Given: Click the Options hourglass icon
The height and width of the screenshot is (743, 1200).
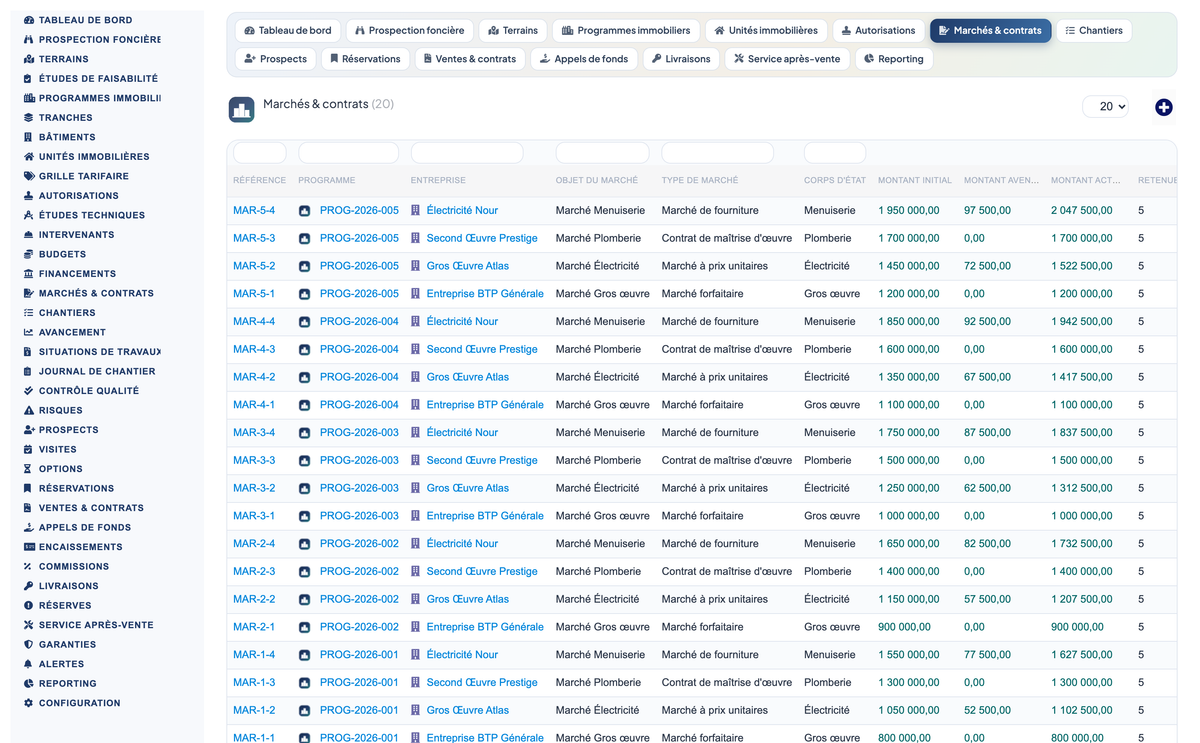Looking at the screenshot, I should point(29,469).
